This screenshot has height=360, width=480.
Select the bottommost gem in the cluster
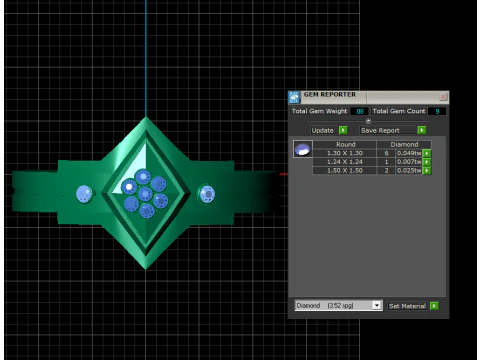tap(147, 211)
